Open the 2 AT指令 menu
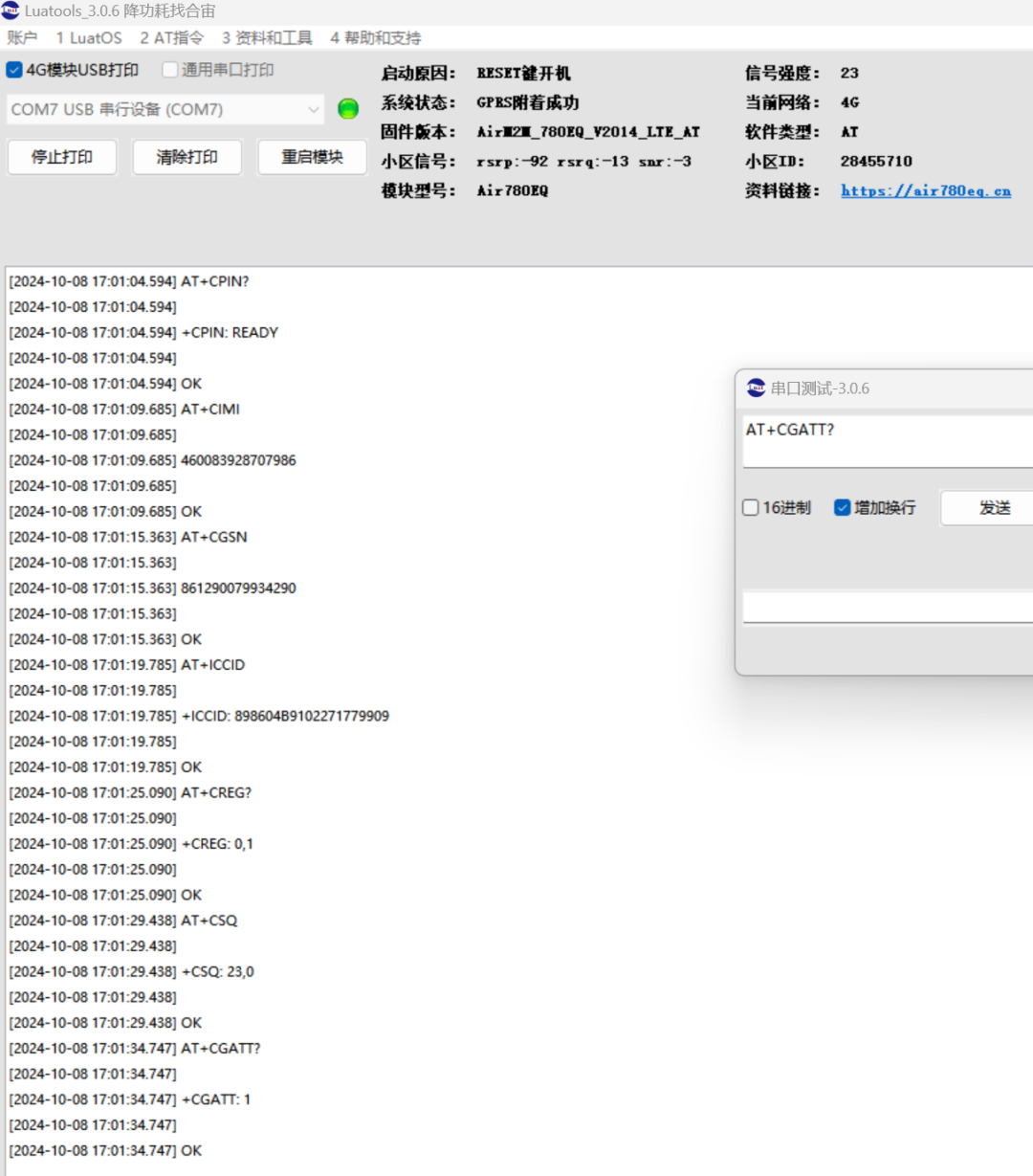Image resolution: width=1033 pixels, height=1176 pixels. pyautogui.click(x=171, y=38)
